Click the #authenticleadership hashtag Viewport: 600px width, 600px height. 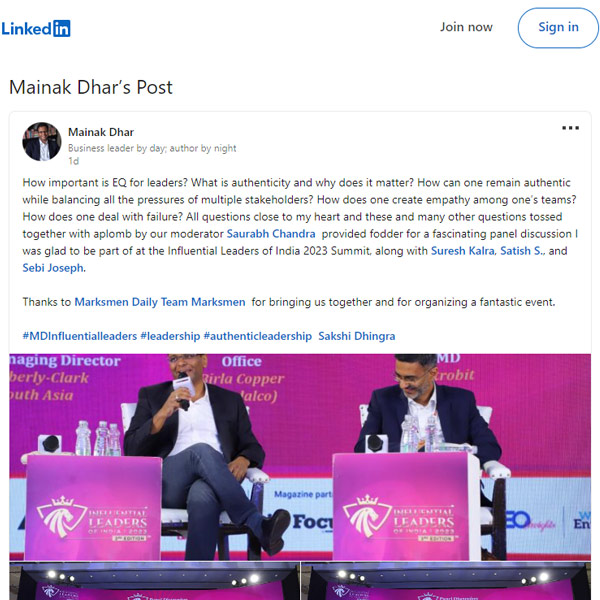point(258,336)
